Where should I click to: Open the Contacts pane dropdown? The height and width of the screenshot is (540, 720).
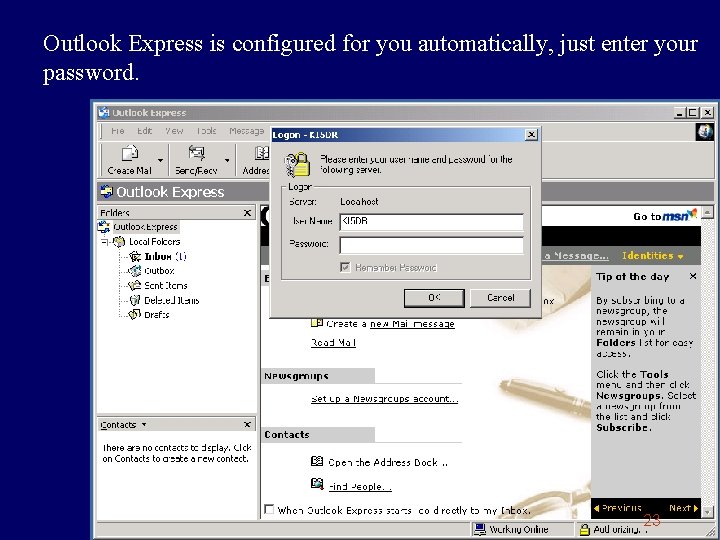click(x=144, y=425)
